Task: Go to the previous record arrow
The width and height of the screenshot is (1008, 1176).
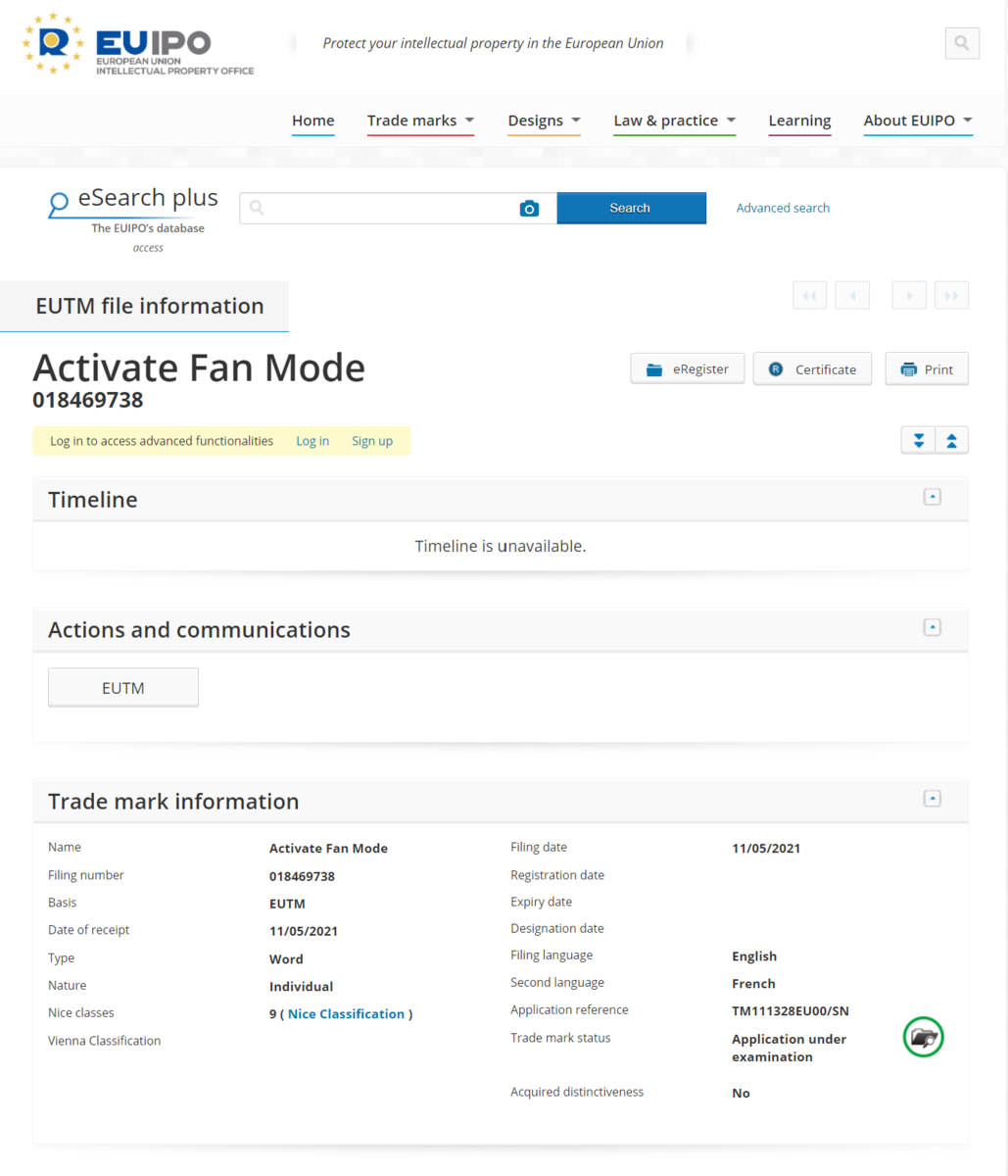Action: pos(852,295)
